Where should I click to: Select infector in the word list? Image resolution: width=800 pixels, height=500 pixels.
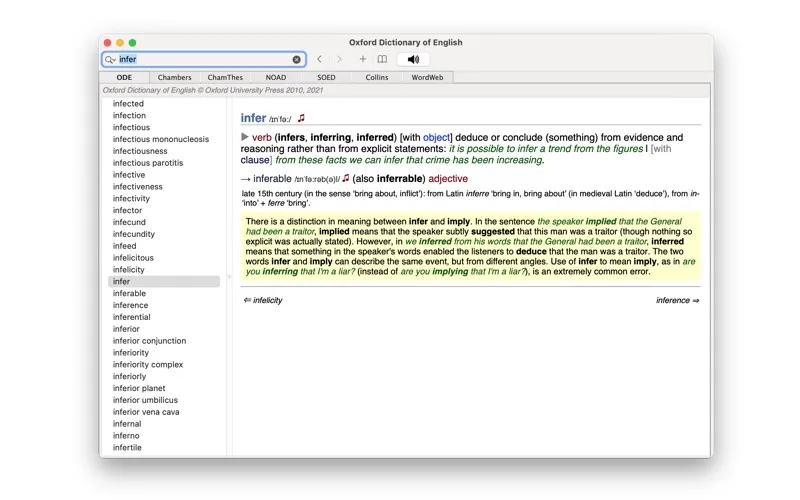(x=127, y=210)
